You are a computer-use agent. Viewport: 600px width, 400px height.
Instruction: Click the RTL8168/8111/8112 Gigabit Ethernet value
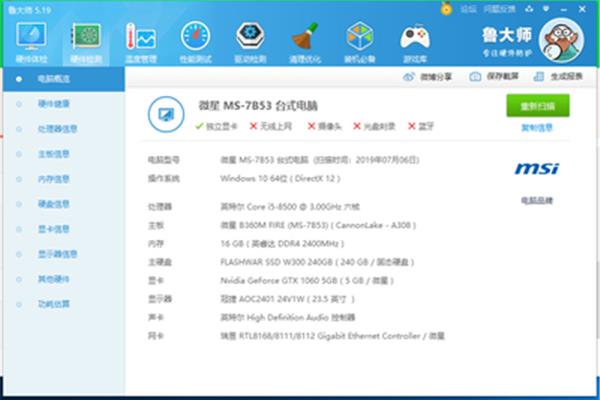click(332, 336)
